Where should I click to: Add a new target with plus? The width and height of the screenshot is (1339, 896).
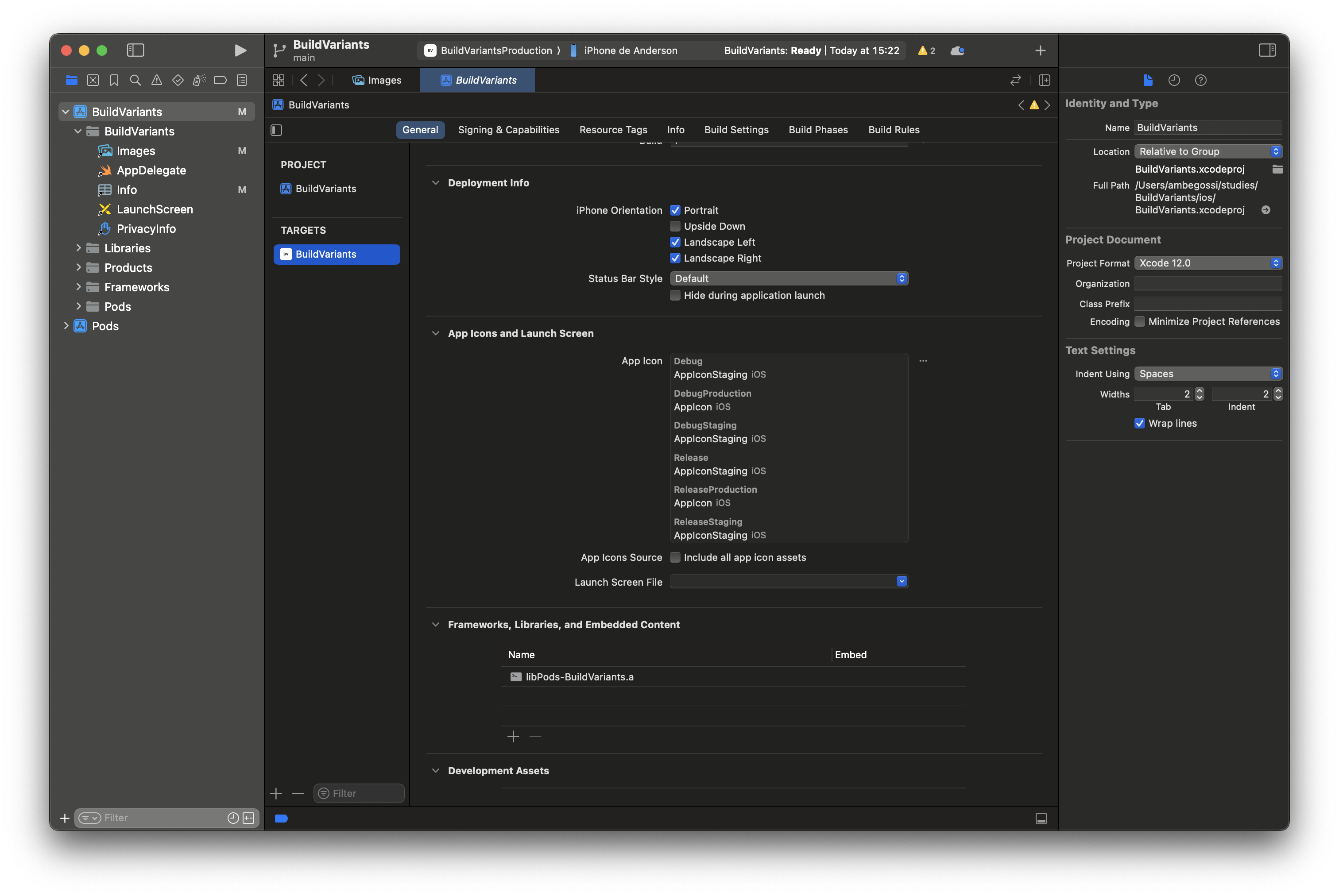pyautogui.click(x=277, y=793)
